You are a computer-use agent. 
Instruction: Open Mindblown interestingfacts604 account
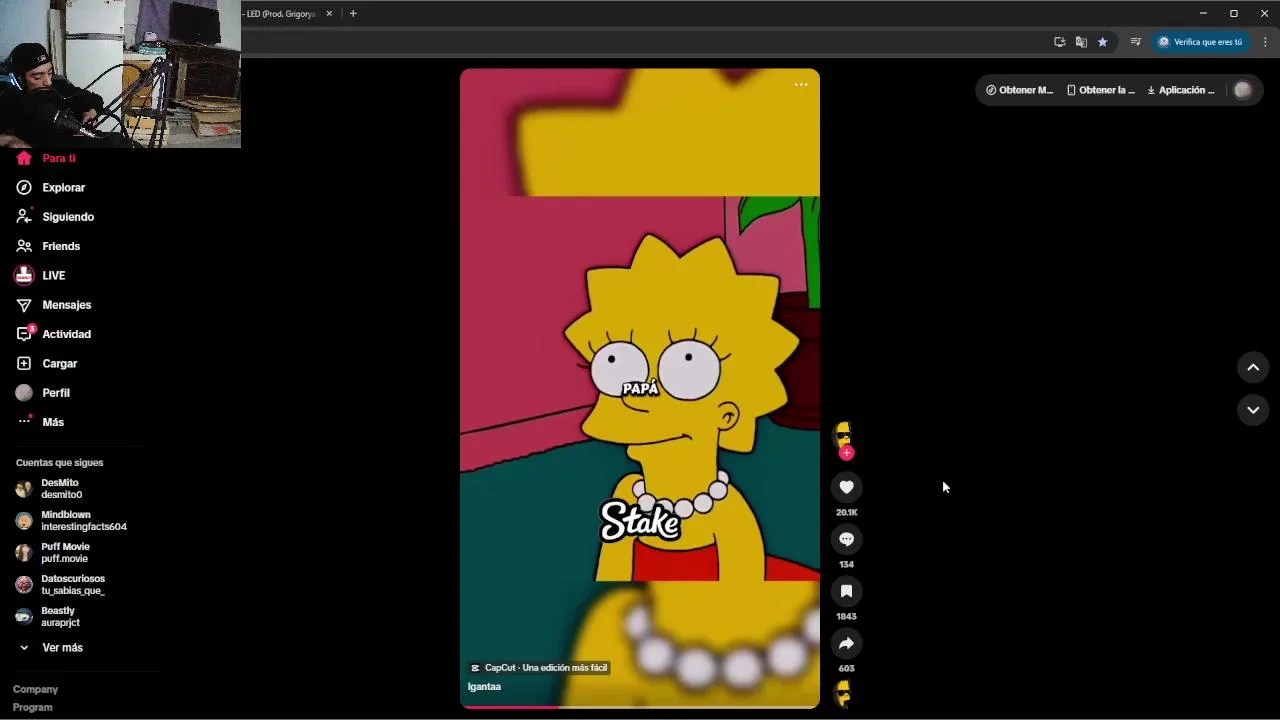(70, 521)
